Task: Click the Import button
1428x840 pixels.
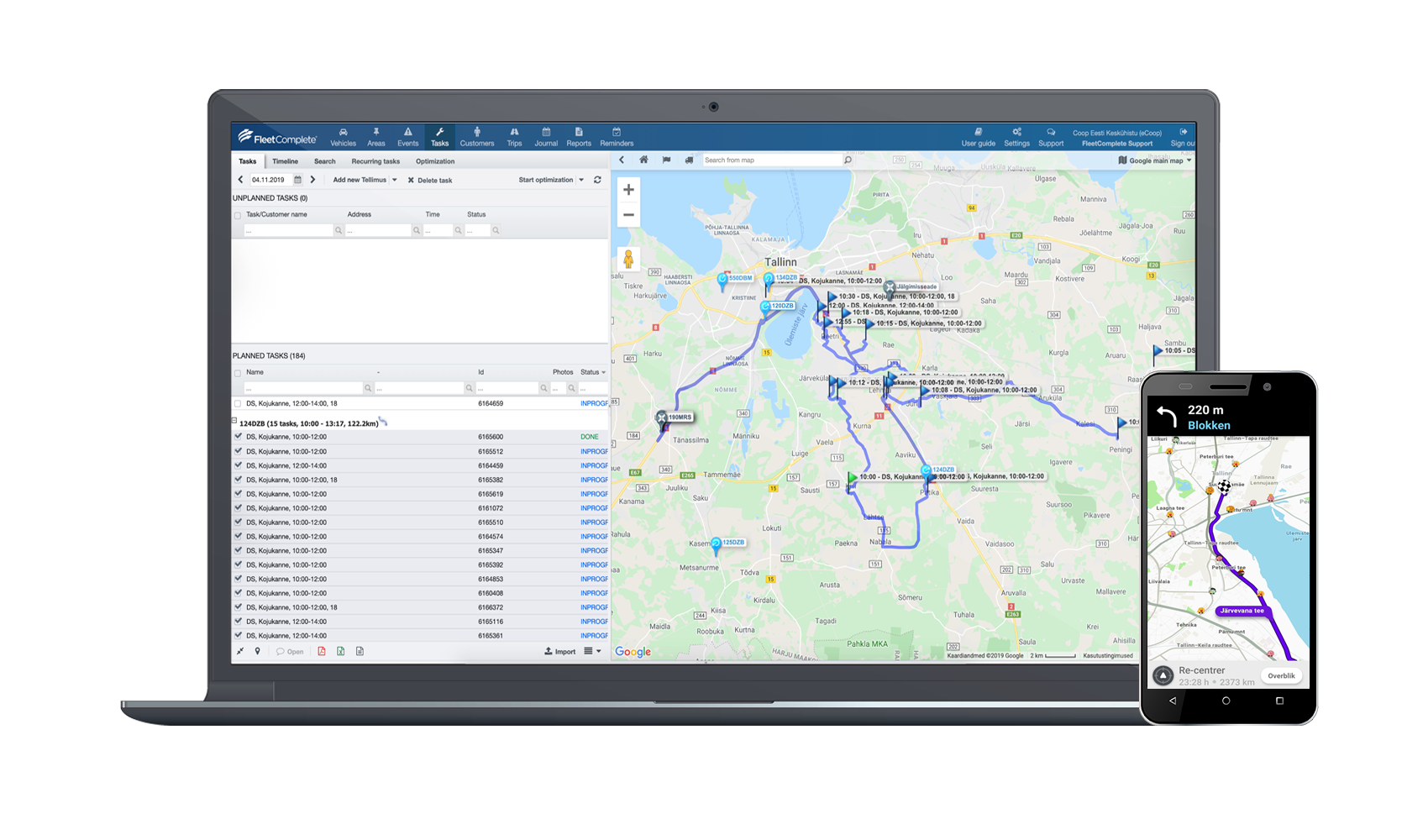Action: coord(560,651)
